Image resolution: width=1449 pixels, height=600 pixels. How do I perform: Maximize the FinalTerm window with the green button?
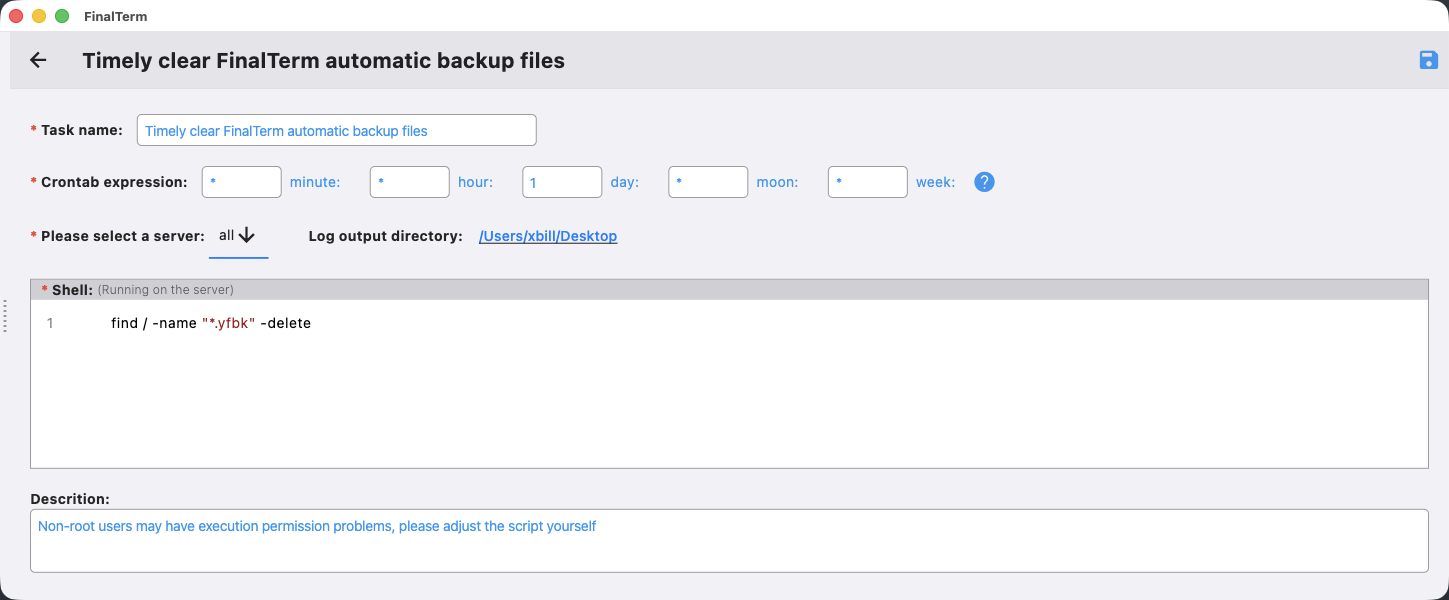tap(62, 16)
